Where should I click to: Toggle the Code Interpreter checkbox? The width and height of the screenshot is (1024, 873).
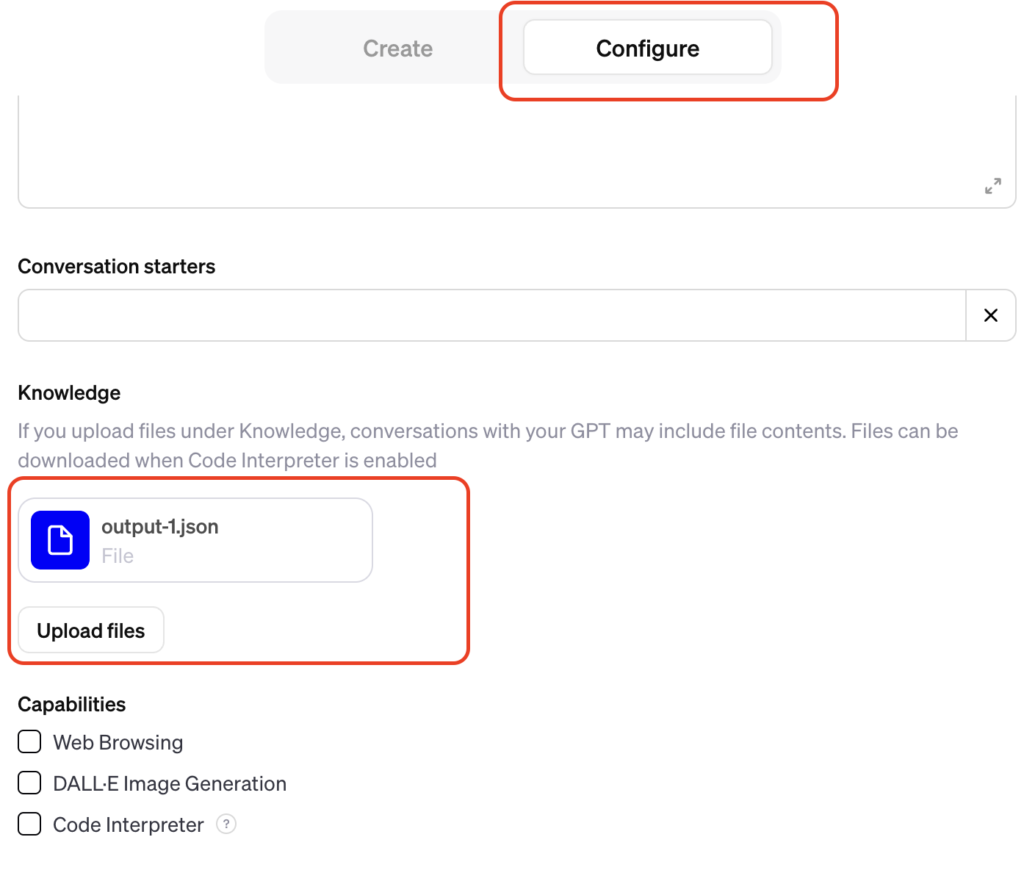click(x=30, y=824)
